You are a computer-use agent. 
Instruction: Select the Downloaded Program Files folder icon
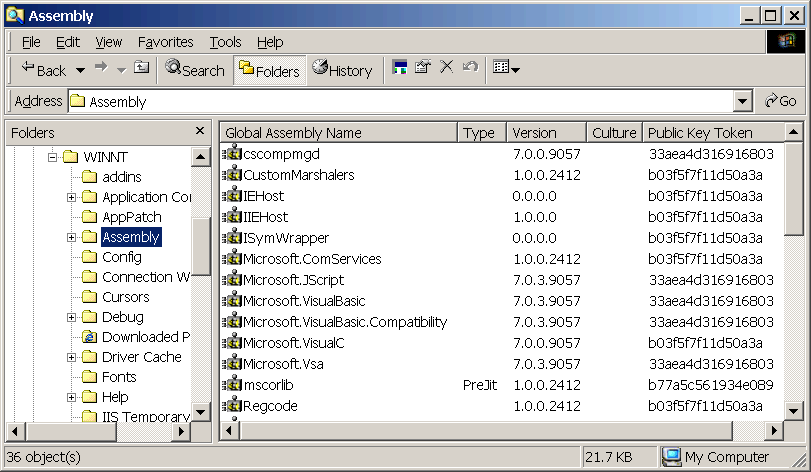tap(89, 337)
